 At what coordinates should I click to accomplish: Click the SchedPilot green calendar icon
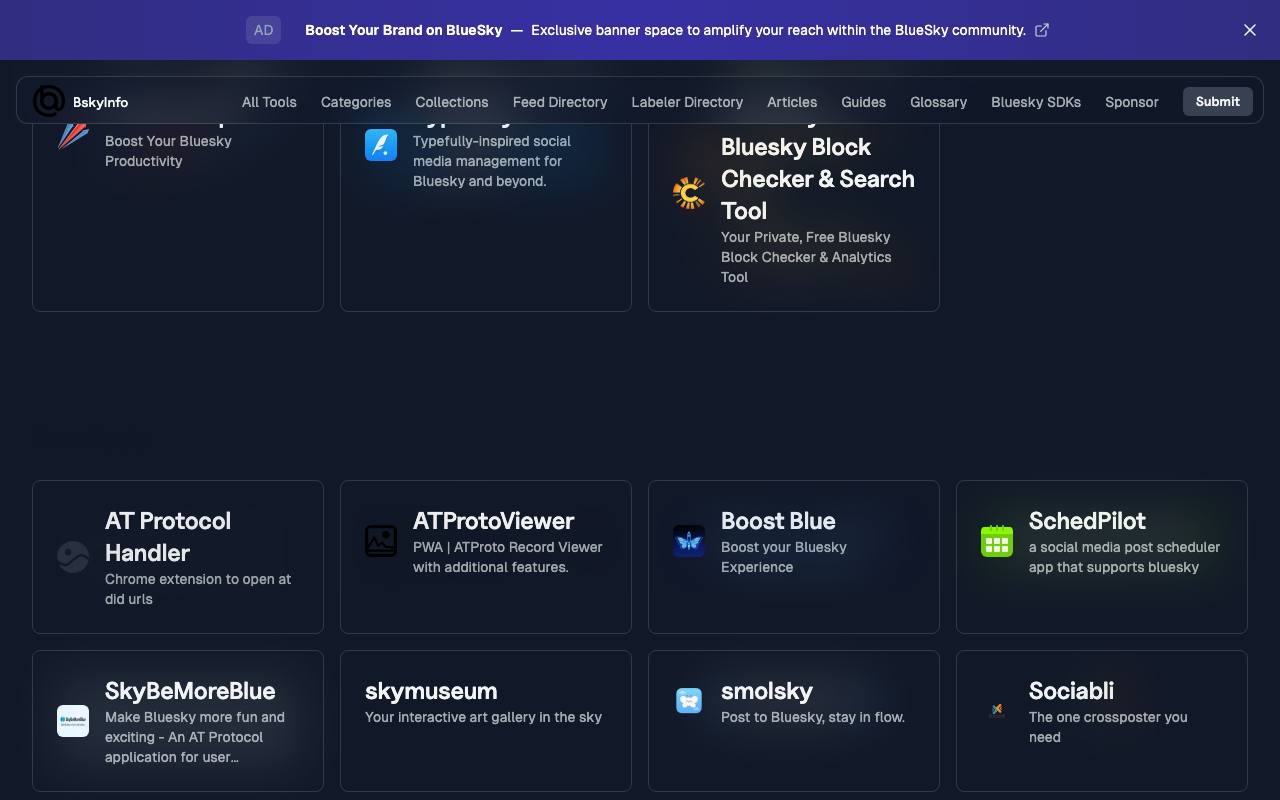997,541
